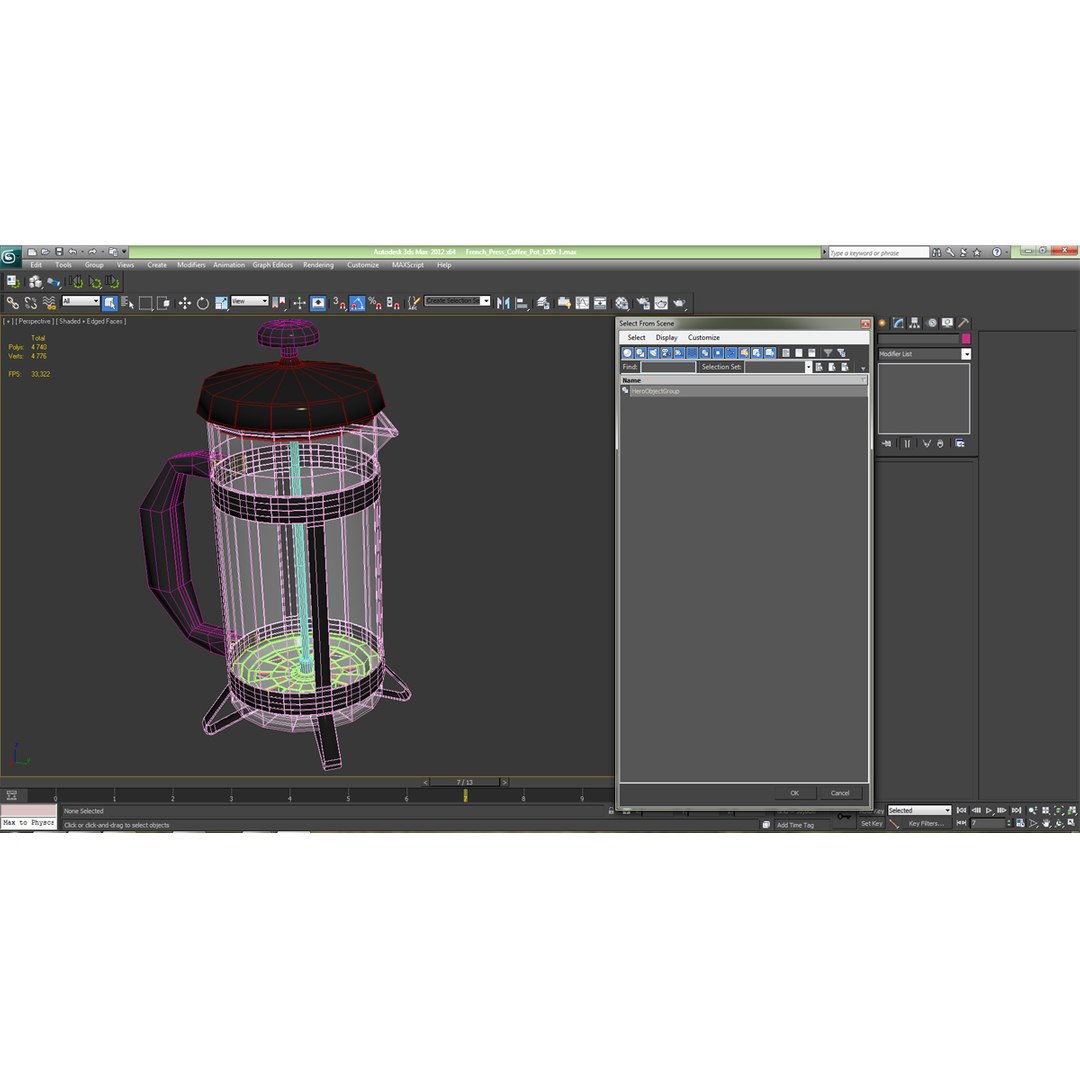
Task: Open the Edit menu
Action: [36, 265]
